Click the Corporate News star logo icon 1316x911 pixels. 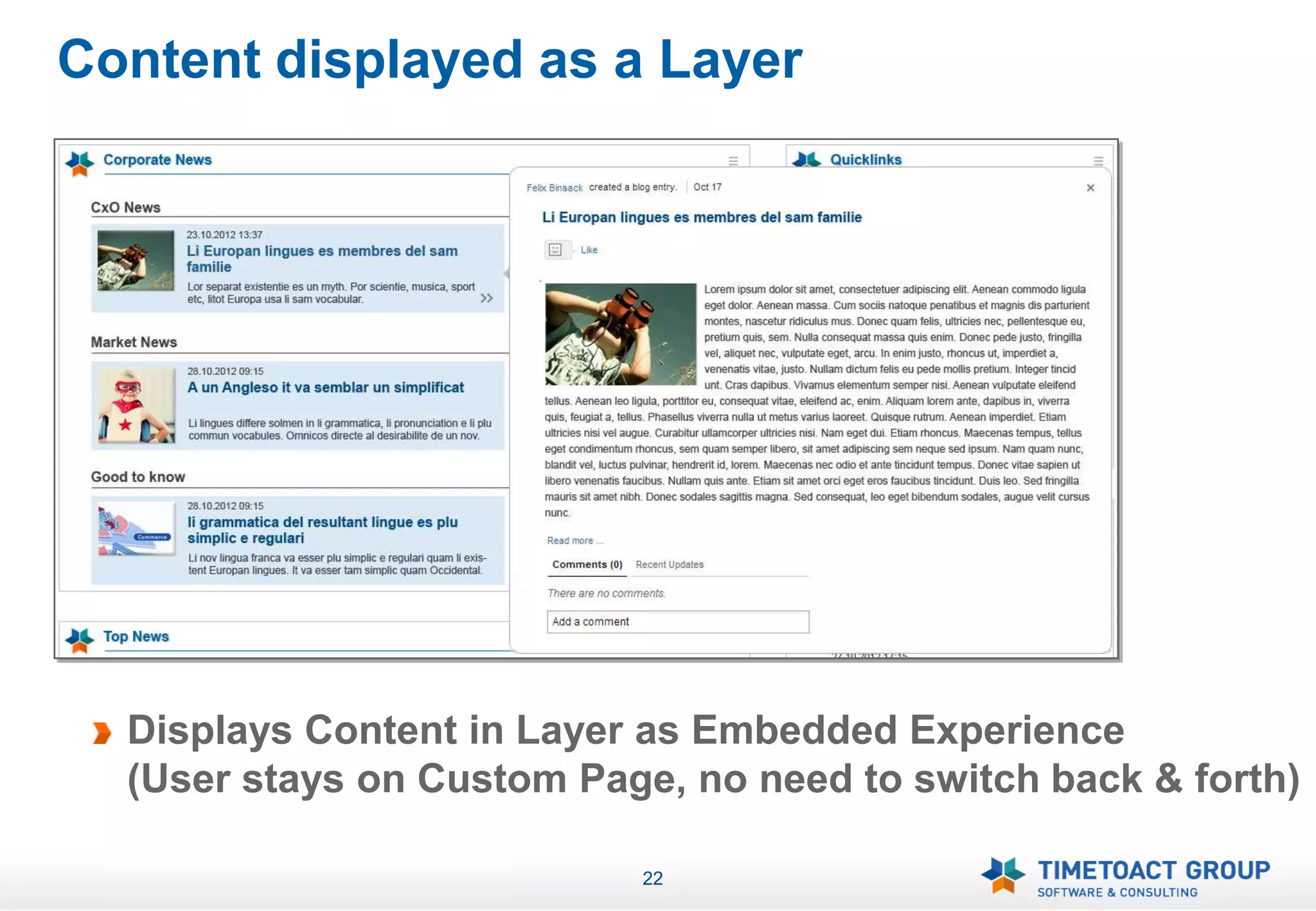click(79, 163)
